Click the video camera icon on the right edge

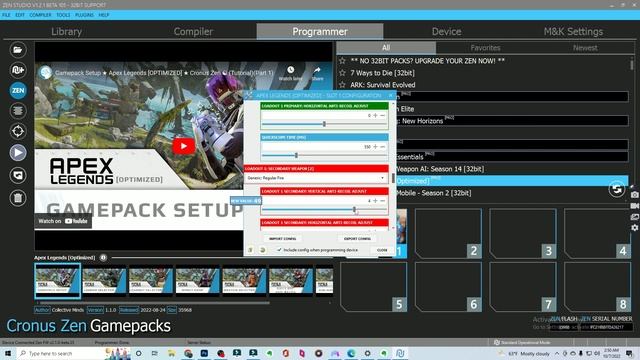coord(634,206)
